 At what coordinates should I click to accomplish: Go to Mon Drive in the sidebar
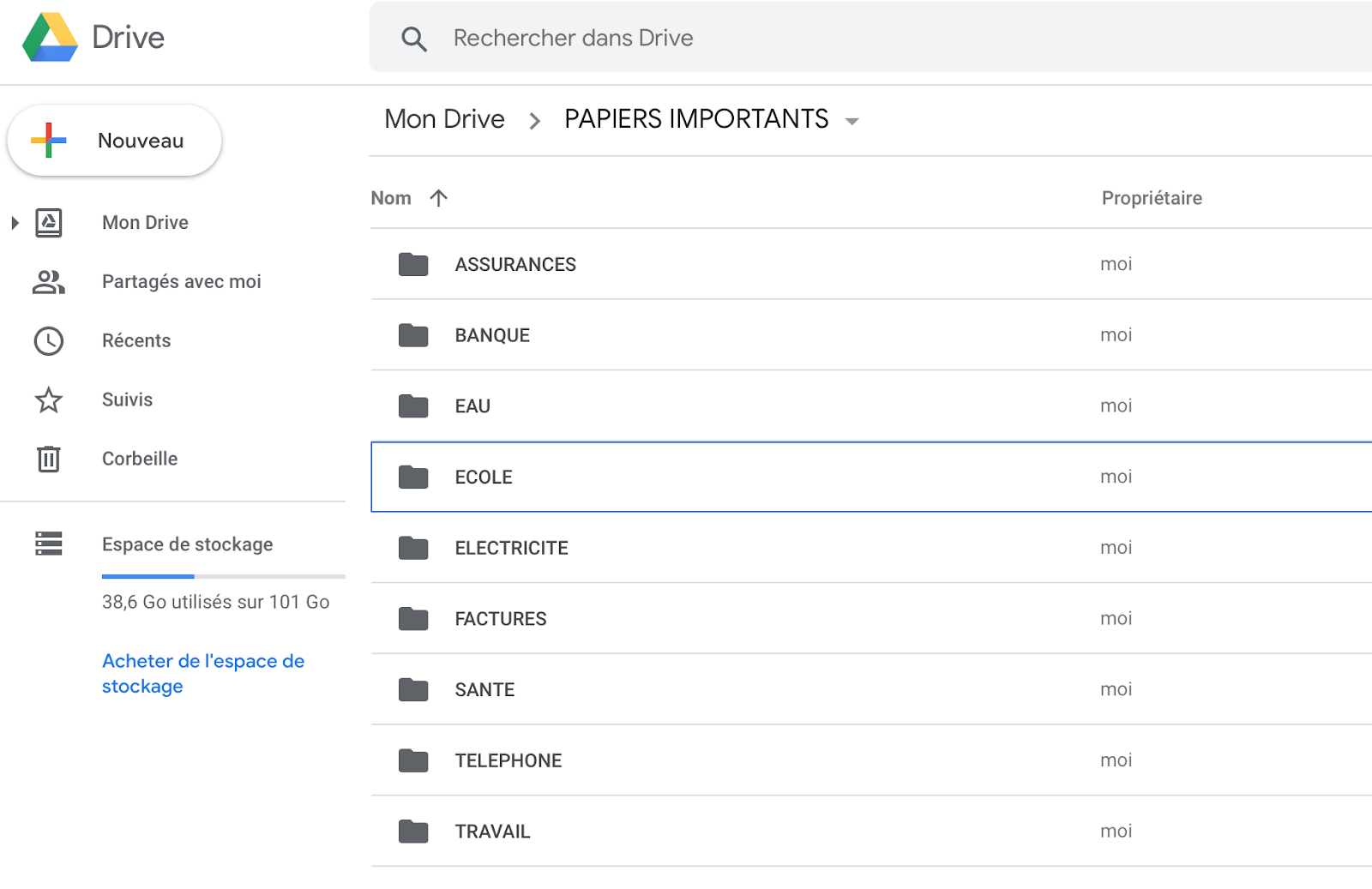(145, 223)
